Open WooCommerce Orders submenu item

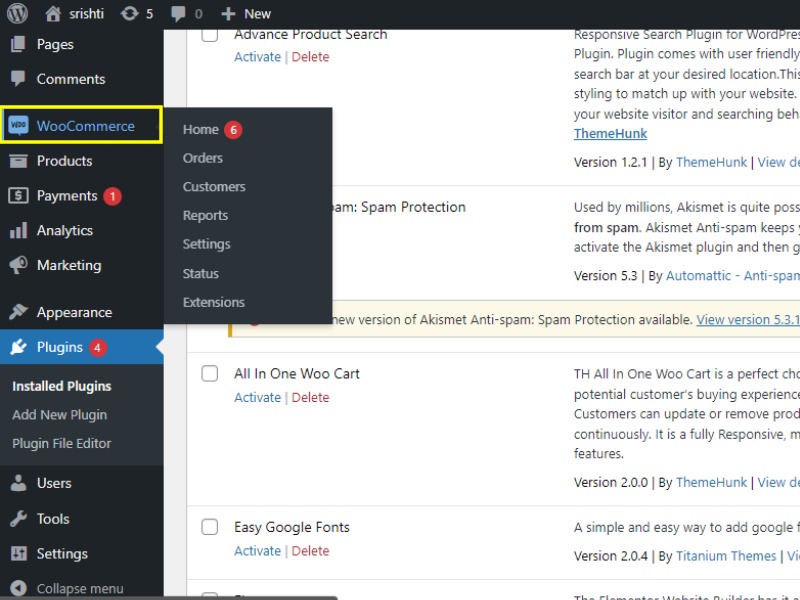tap(203, 158)
